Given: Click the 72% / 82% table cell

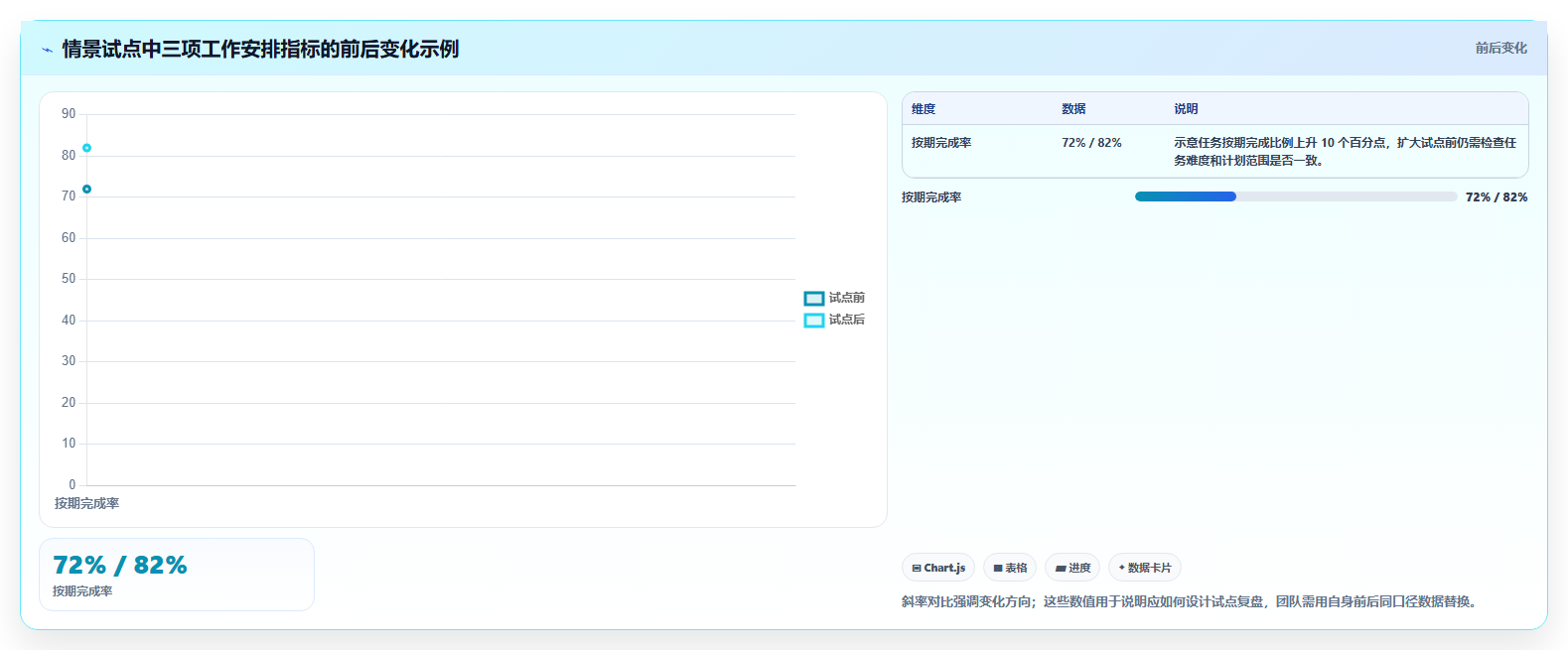Looking at the screenshot, I should pos(1091,143).
